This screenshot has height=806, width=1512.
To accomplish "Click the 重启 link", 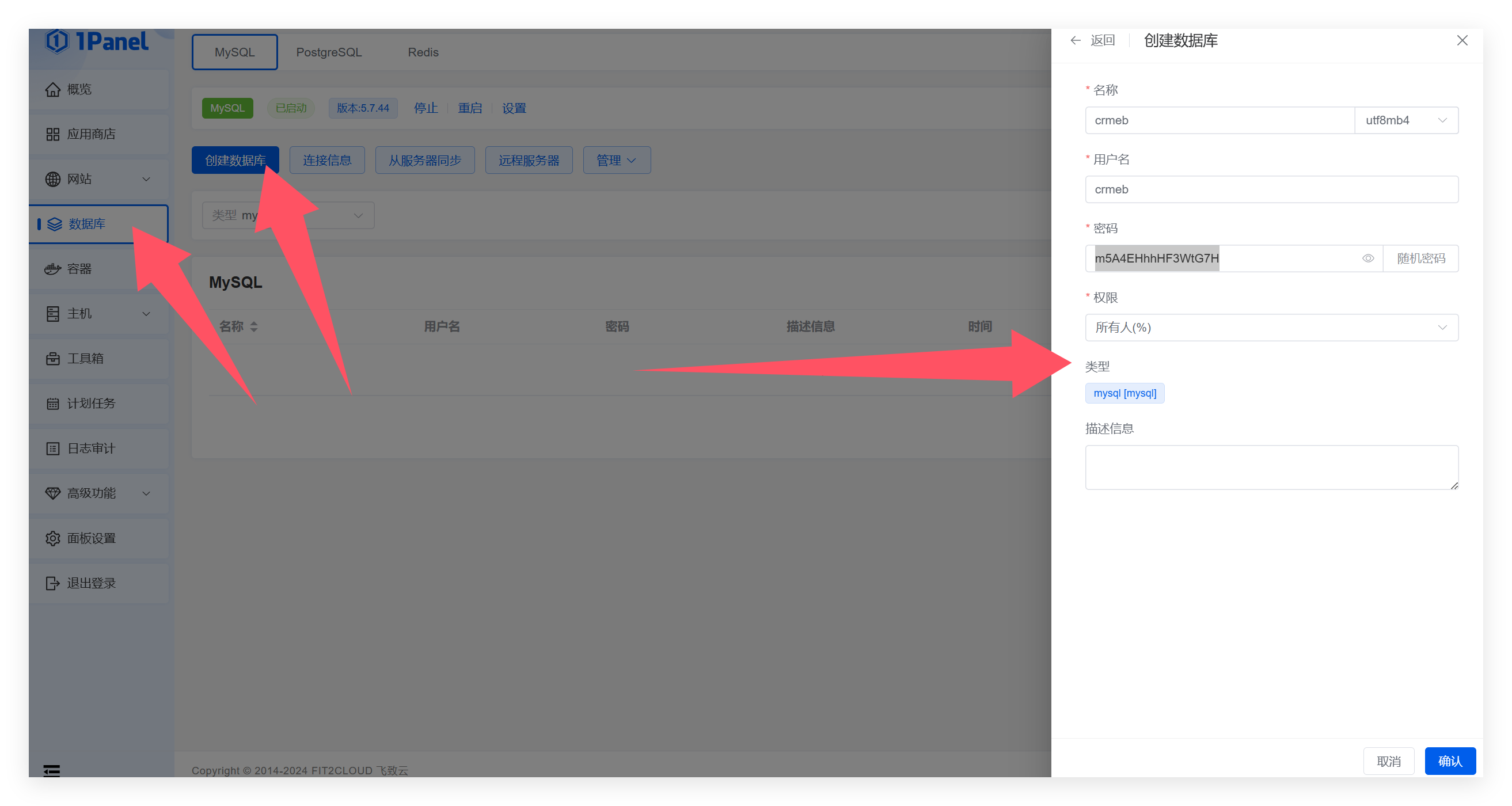I will 470,108.
